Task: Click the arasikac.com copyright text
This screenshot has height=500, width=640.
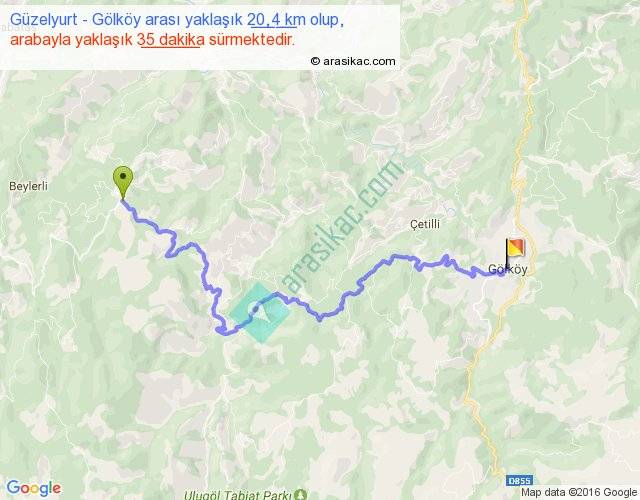Action: pyautogui.click(x=353, y=61)
